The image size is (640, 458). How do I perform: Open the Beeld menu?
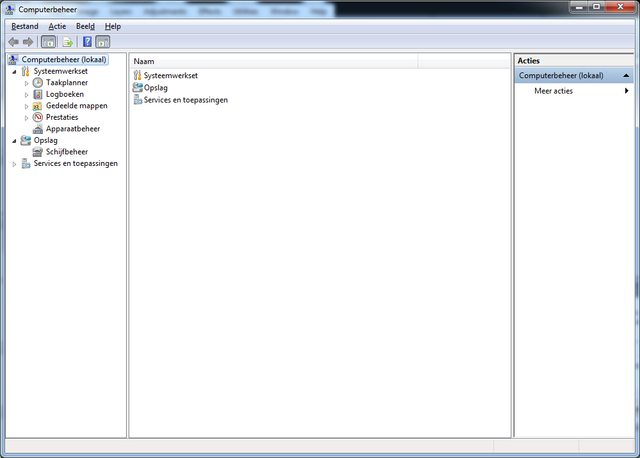coord(85,27)
